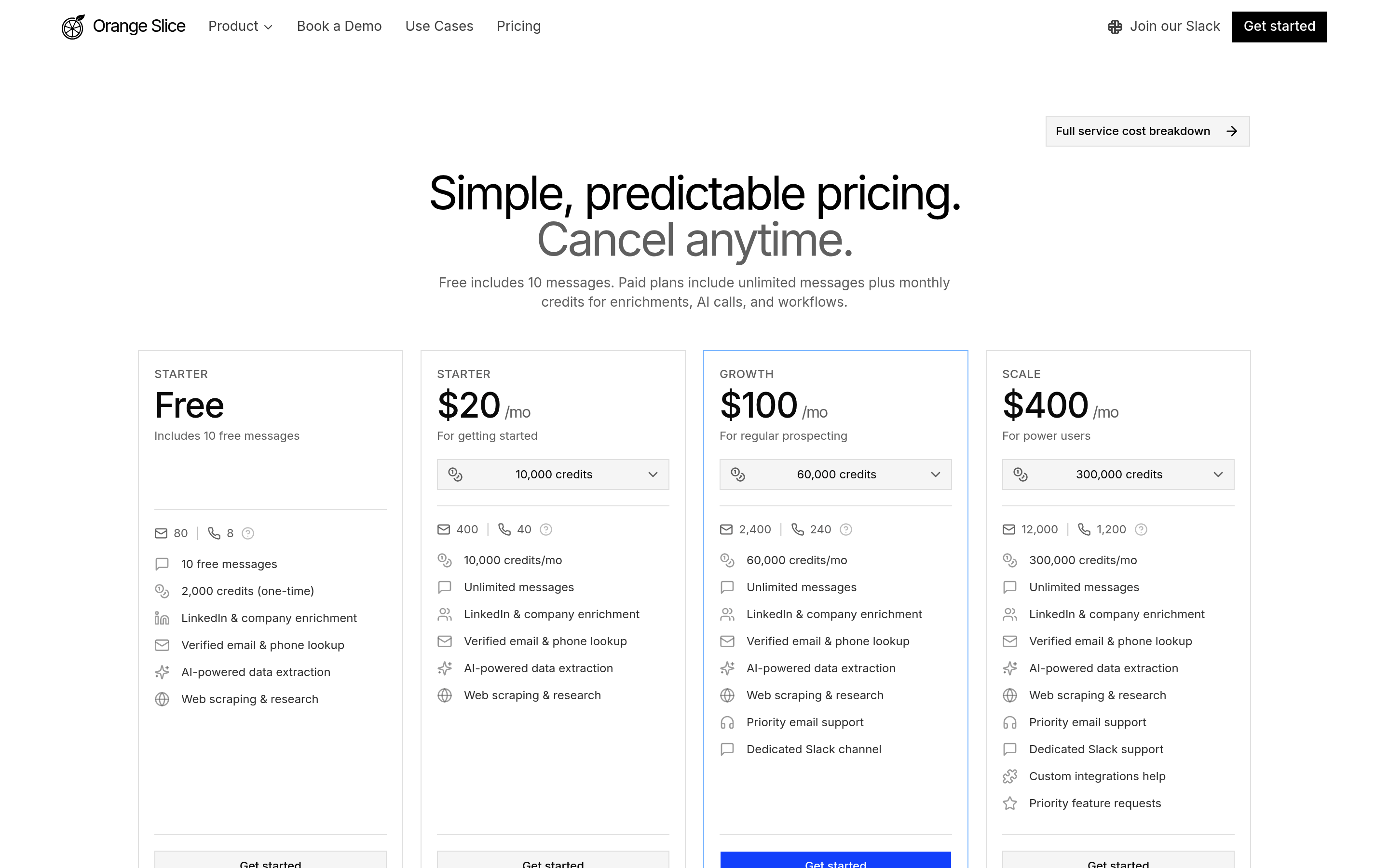
Task: Open the 300,000 credits dropdown
Action: [1117, 474]
